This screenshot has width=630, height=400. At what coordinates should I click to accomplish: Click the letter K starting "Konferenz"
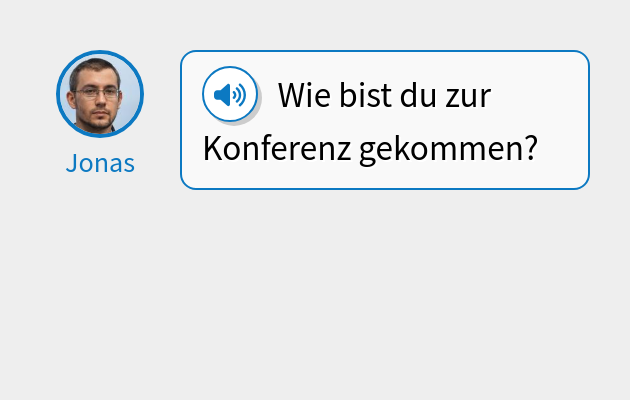click(211, 149)
